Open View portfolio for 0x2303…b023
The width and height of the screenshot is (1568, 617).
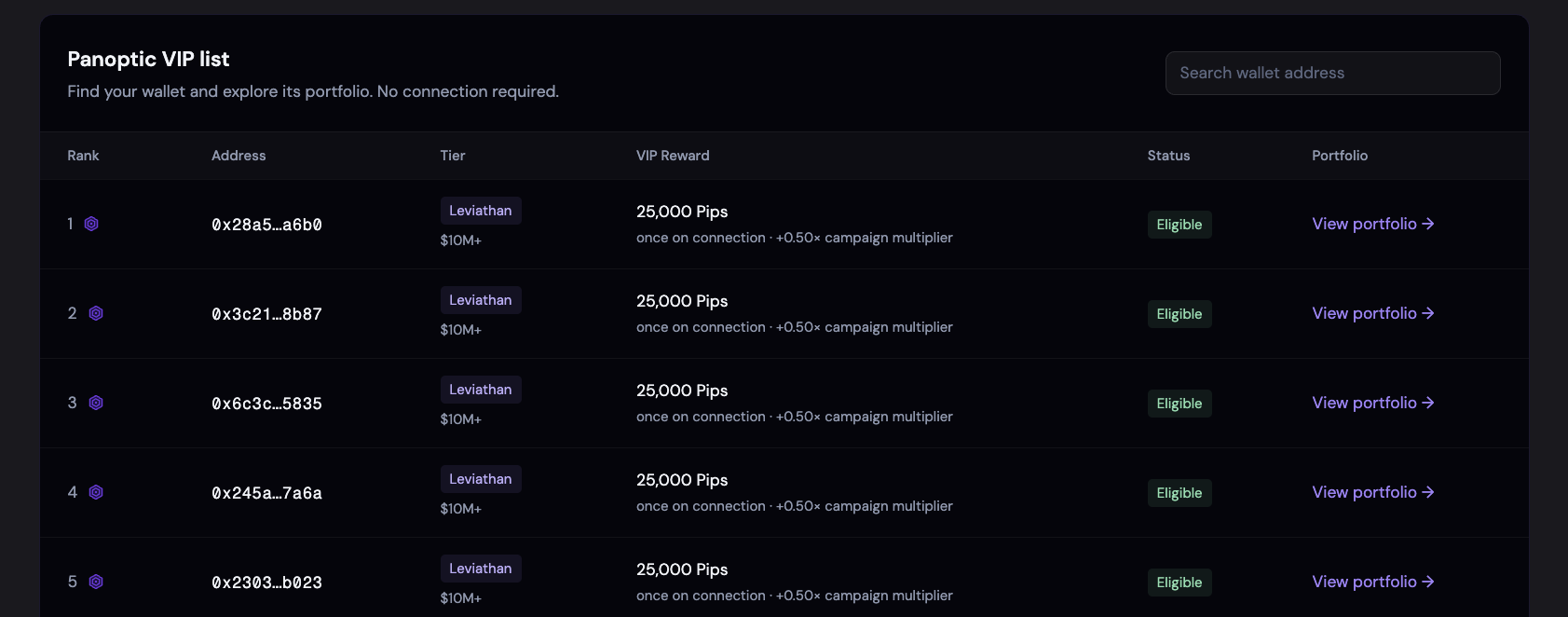[x=1372, y=582]
